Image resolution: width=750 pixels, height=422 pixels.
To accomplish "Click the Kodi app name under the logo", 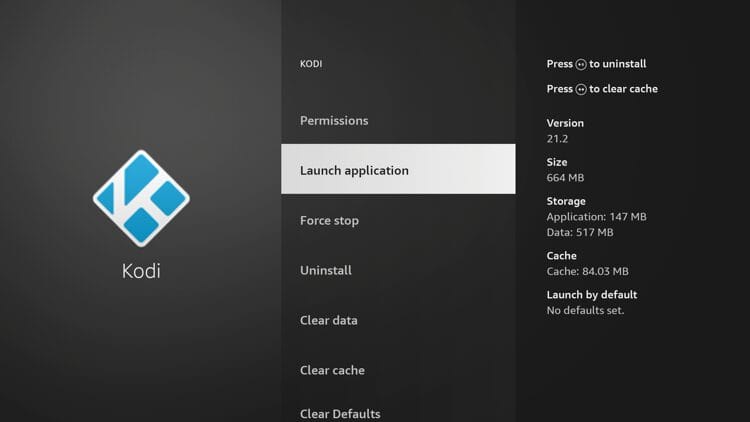I will (x=141, y=271).
